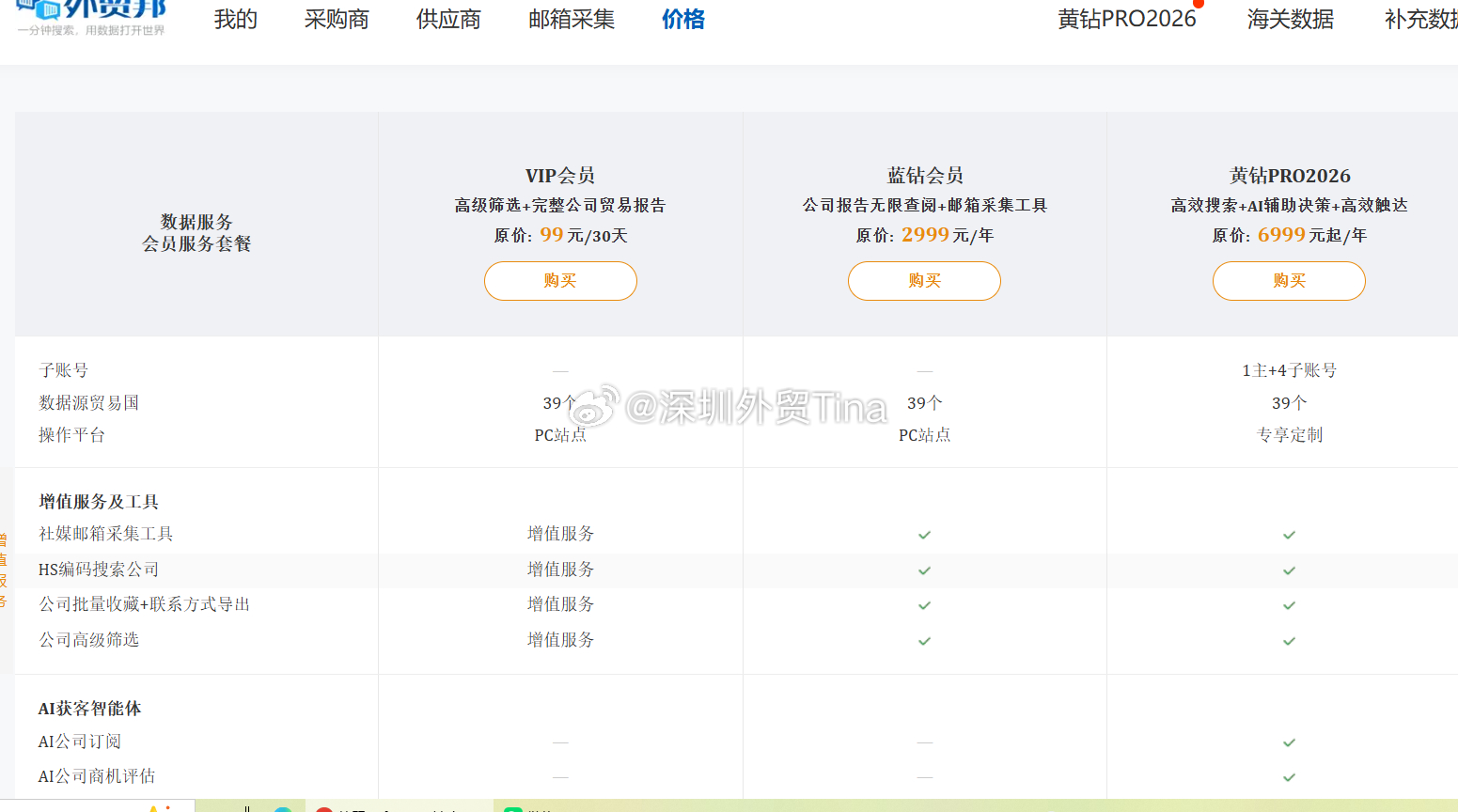Click the 黄钻PRO2026 checkmark for AI公司商机评估
Screen dimensions: 1458x812
(1289, 777)
